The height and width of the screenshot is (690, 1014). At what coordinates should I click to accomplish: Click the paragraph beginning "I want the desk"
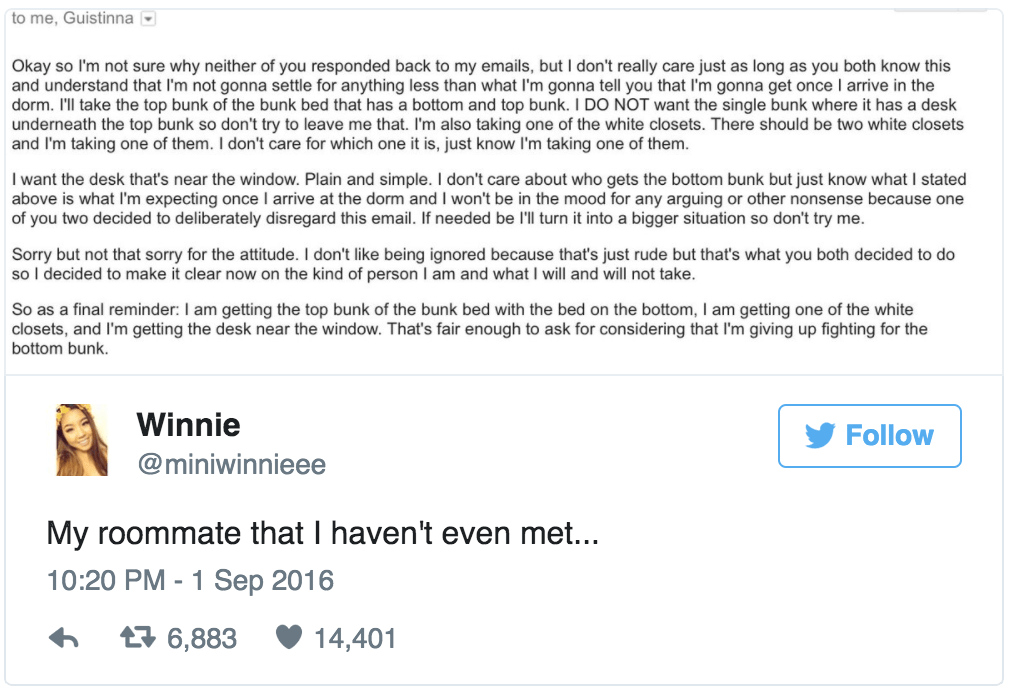(489, 199)
